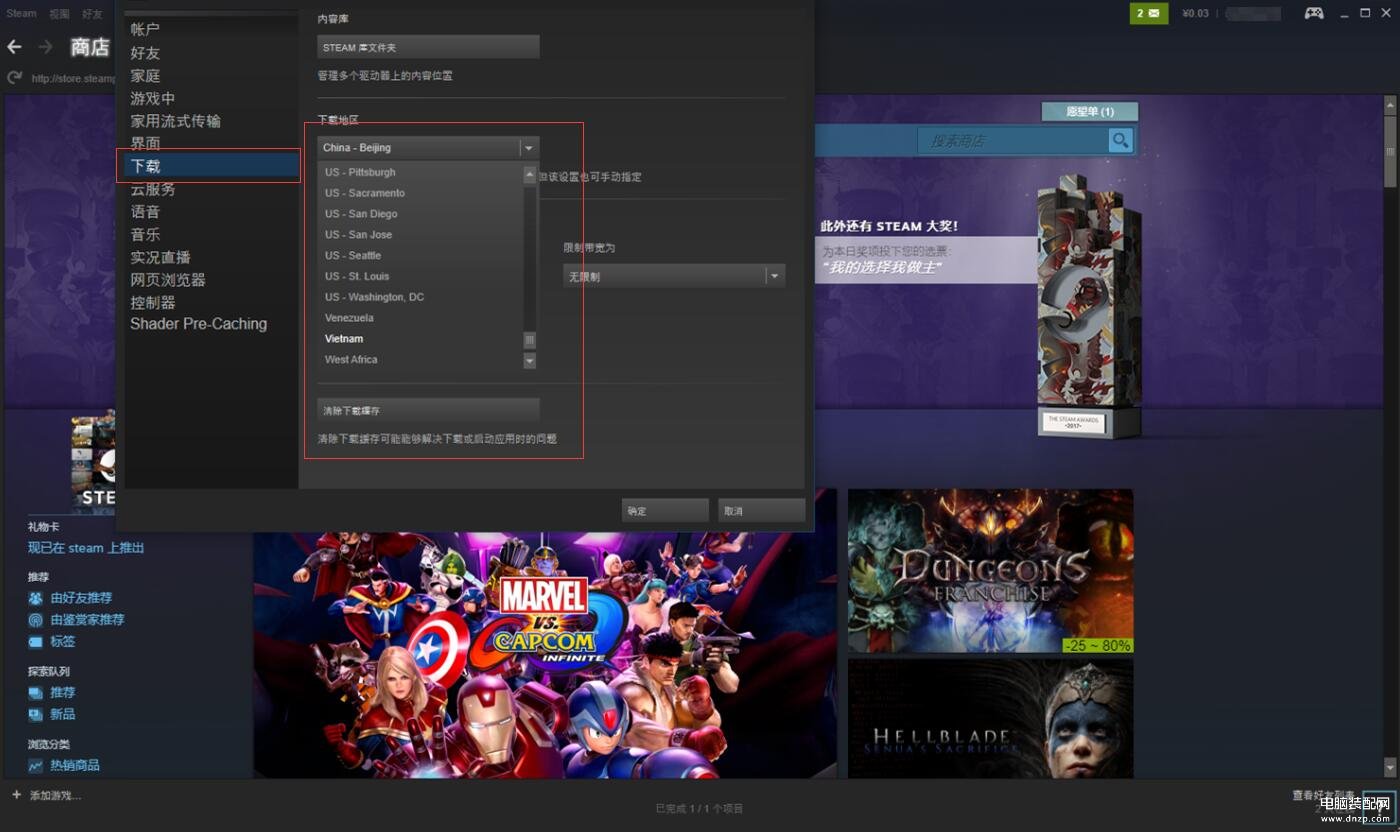Click the curator recommendations icon
The width and height of the screenshot is (1400, 832).
tap(36, 620)
